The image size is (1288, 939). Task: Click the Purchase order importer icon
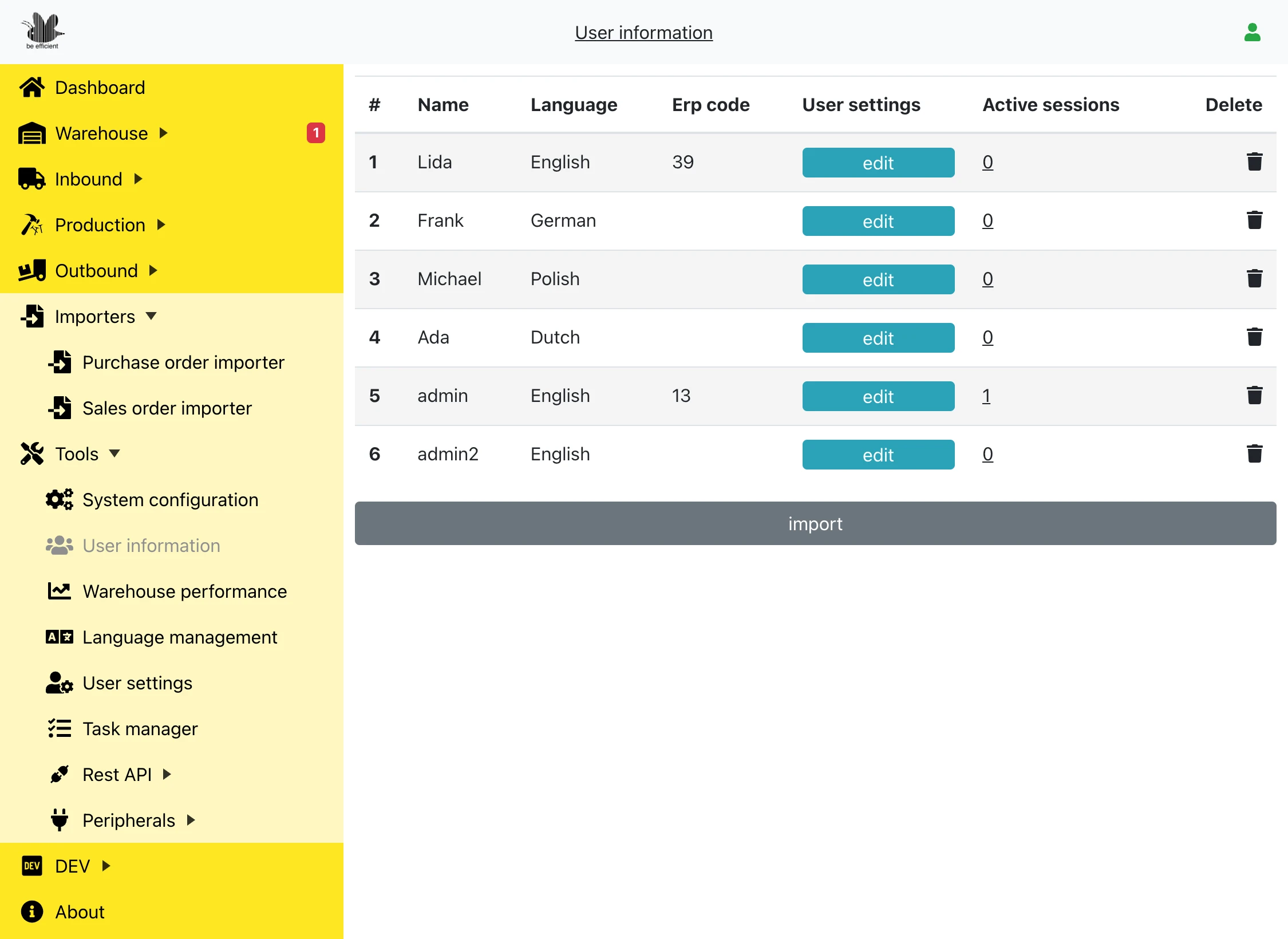60,362
